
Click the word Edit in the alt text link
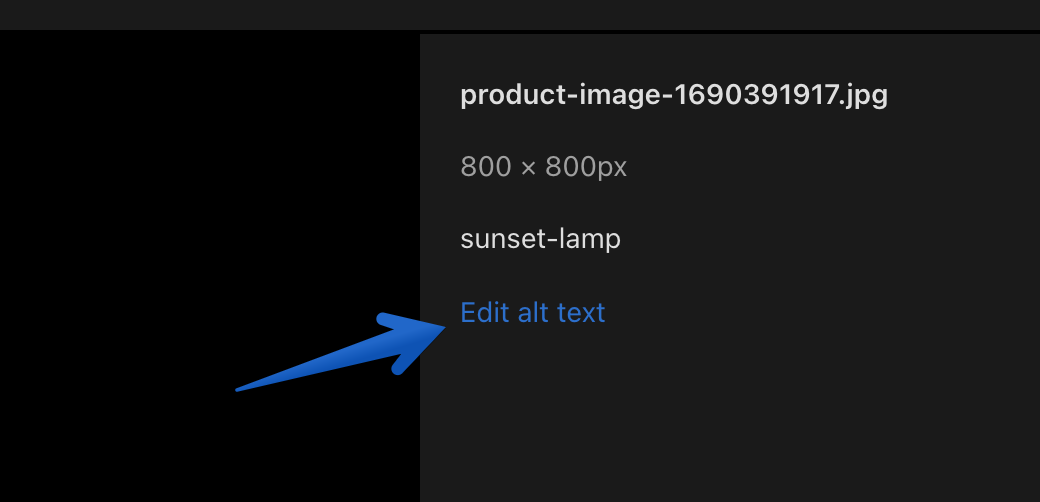pyautogui.click(x=485, y=313)
